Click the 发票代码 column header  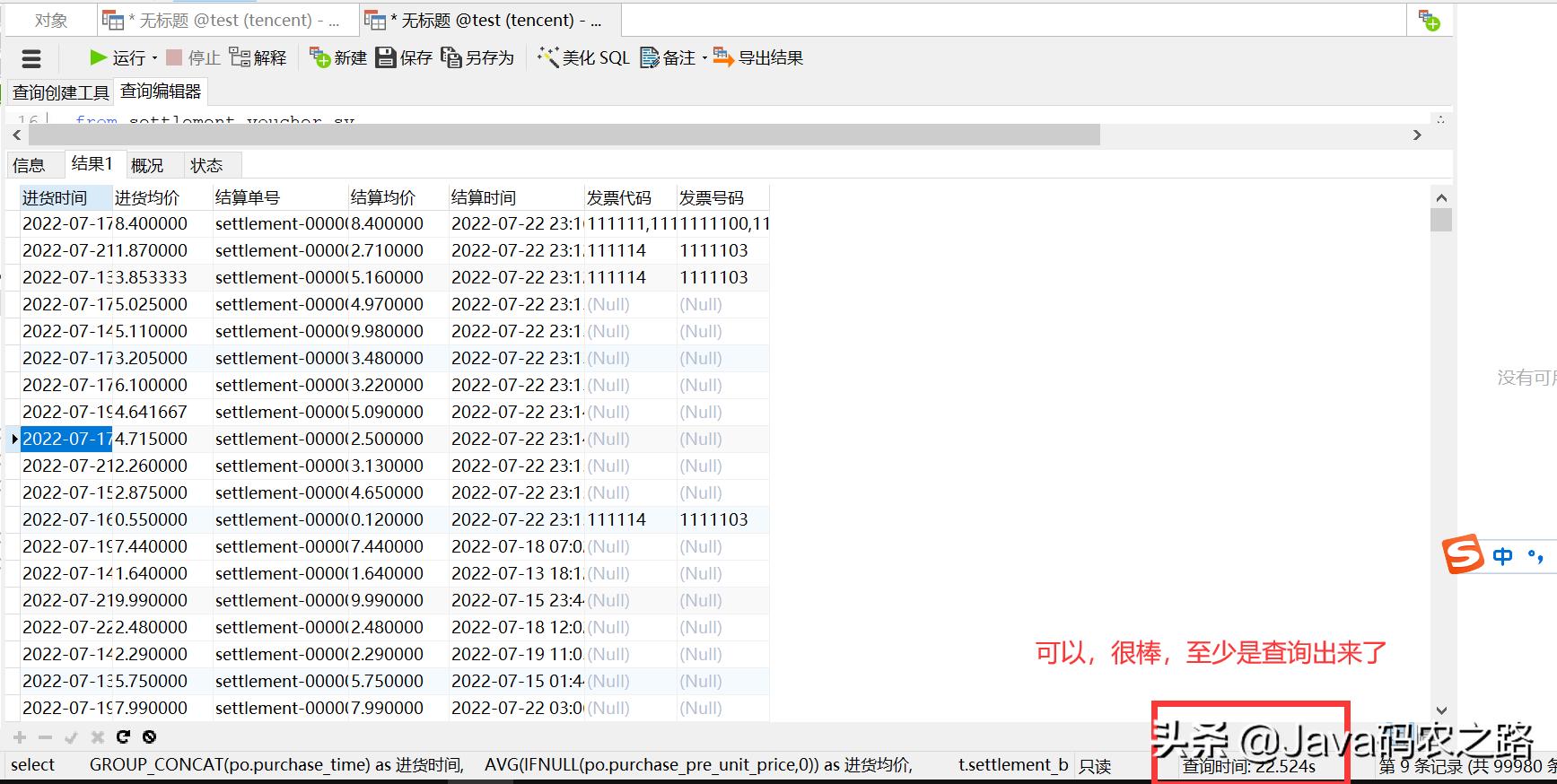[630, 197]
